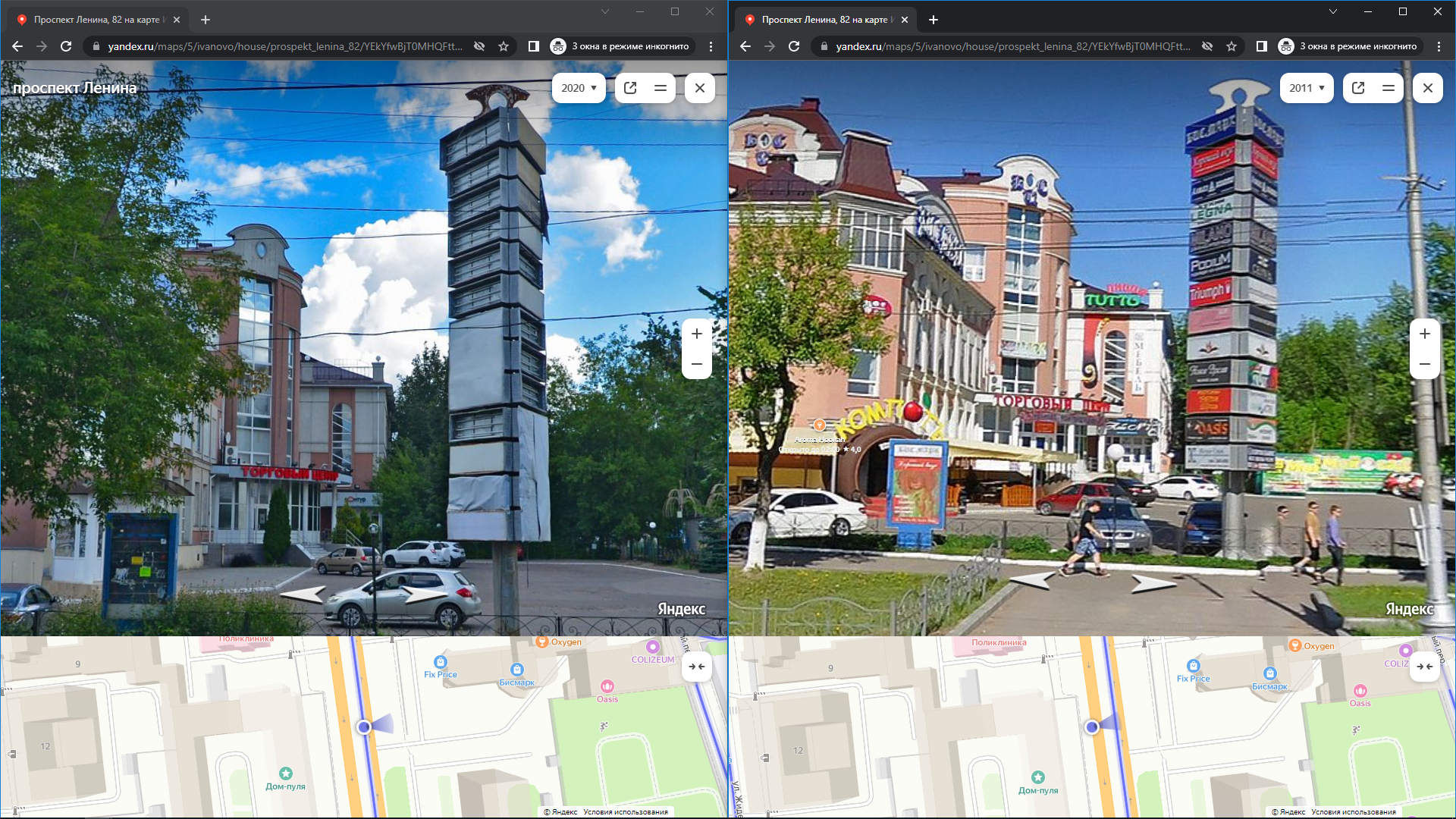
Task: Open side panel icon in left window
Action: pos(534,46)
